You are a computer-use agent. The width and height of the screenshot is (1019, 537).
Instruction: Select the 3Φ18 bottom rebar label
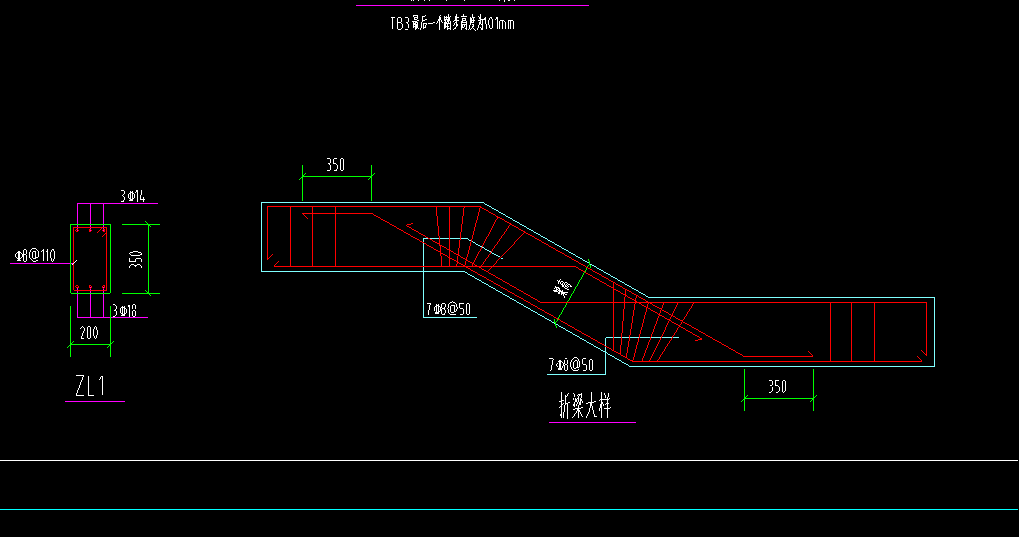[x=124, y=311]
